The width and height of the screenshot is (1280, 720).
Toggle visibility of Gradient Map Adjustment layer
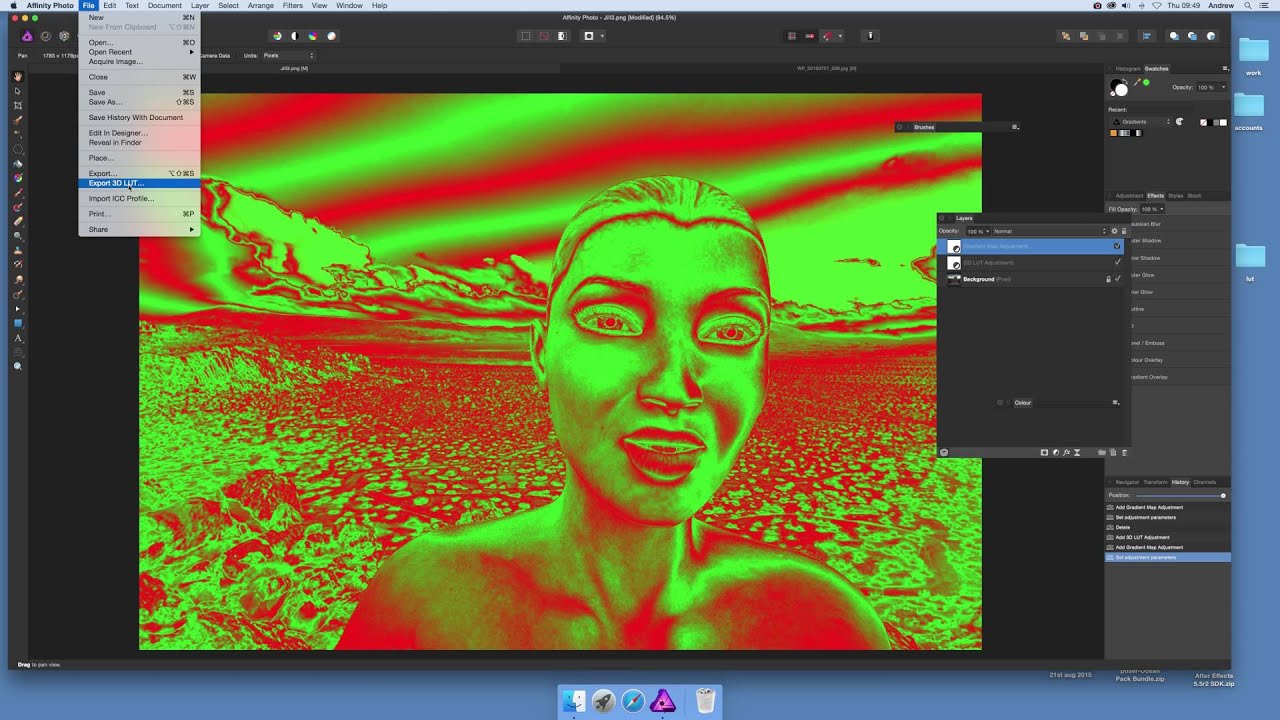tap(1117, 246)
